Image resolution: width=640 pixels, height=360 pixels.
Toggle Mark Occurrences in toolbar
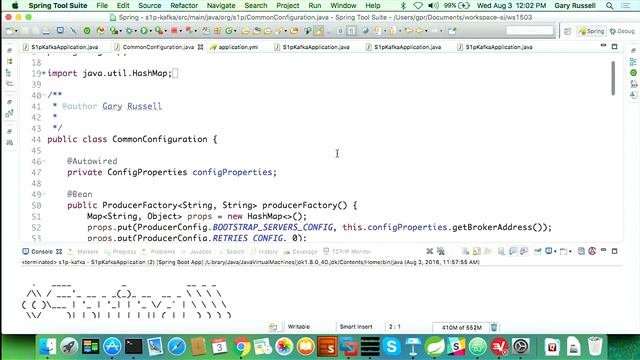pyautogui.click(x=318, y=31)
